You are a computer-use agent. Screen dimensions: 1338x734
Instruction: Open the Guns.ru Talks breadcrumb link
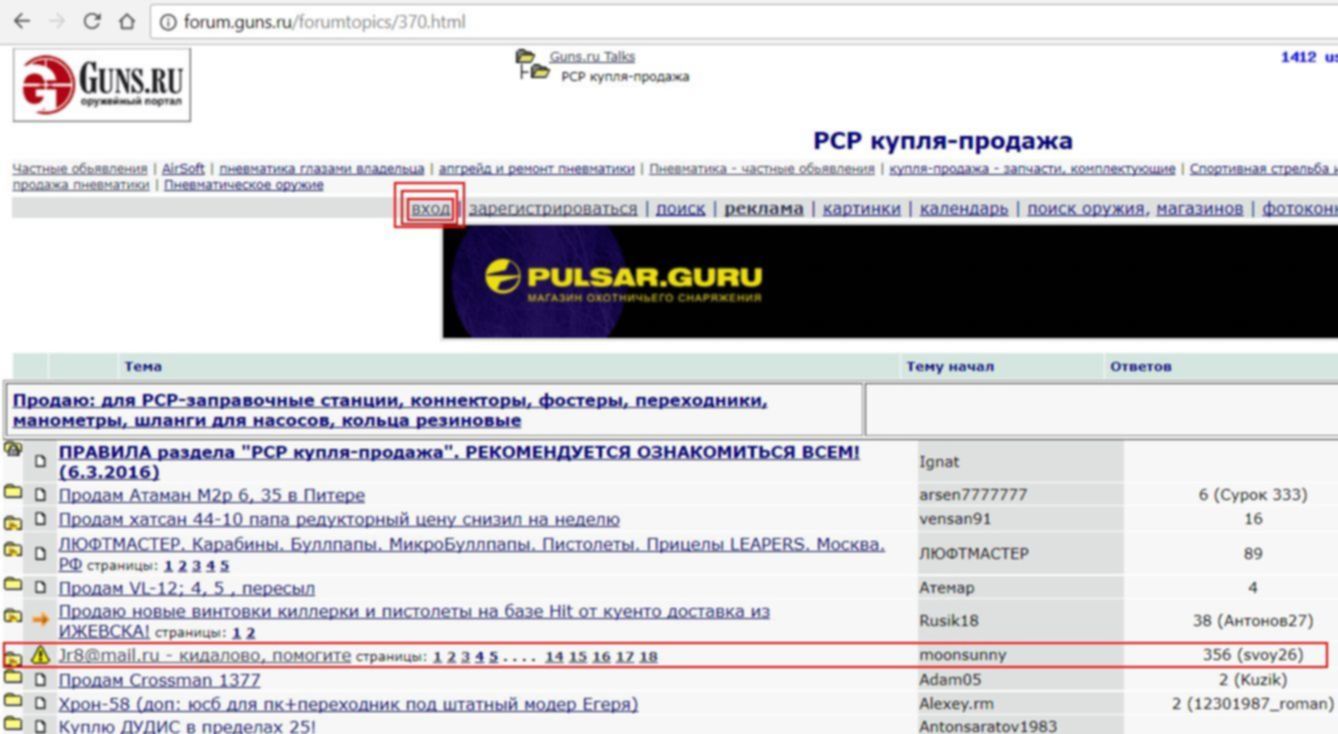tap(591, 57)
